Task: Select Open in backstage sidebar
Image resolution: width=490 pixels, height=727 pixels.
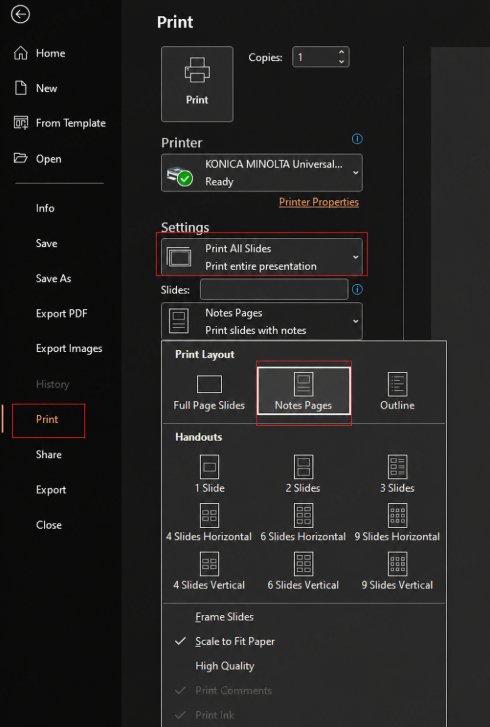Action: [38, 159]
